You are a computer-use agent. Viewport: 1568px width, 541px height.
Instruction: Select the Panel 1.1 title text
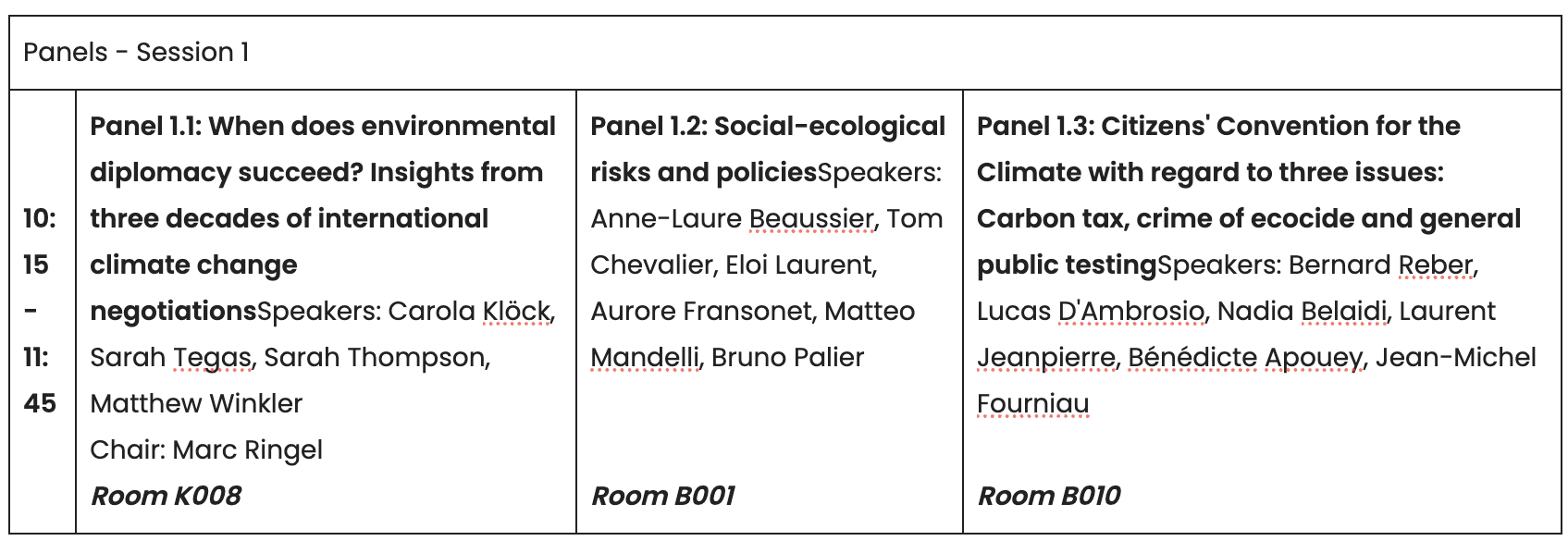[323, 218]
